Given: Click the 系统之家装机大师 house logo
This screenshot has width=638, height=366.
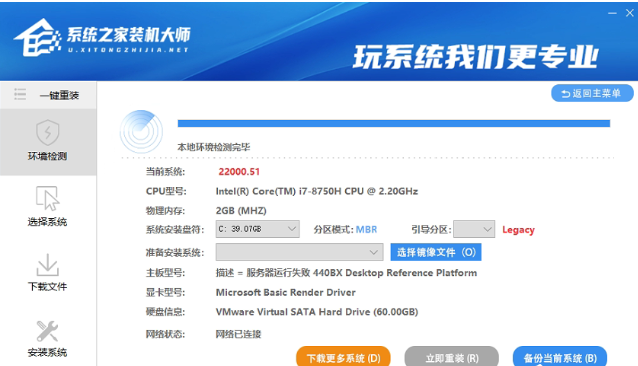Looking at the screenshot, I should (x=37, y=38).
